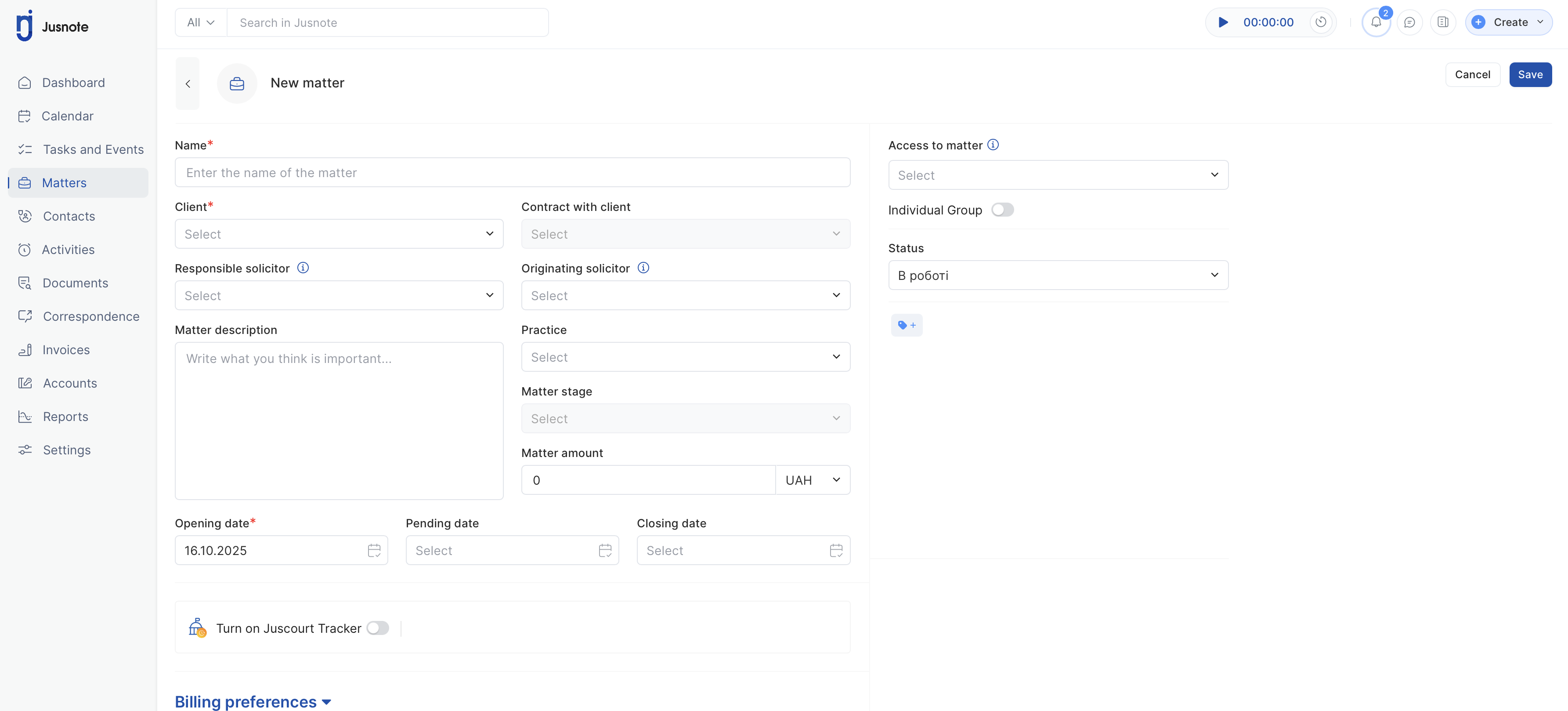Toggle the Individual Group switch

[x=1002, y=210]
